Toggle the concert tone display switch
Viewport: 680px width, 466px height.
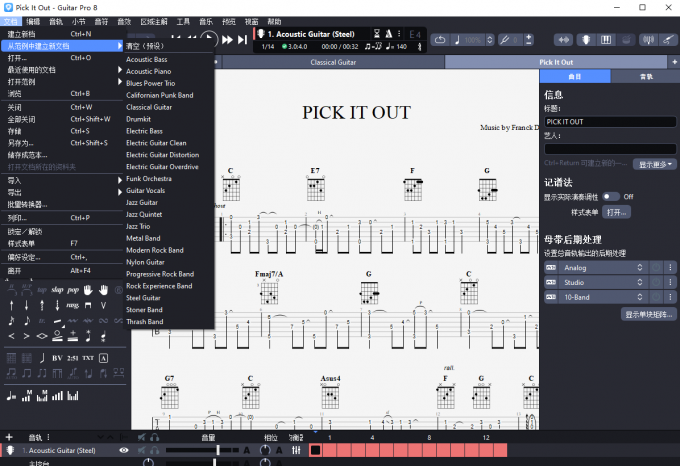point(609,197)
